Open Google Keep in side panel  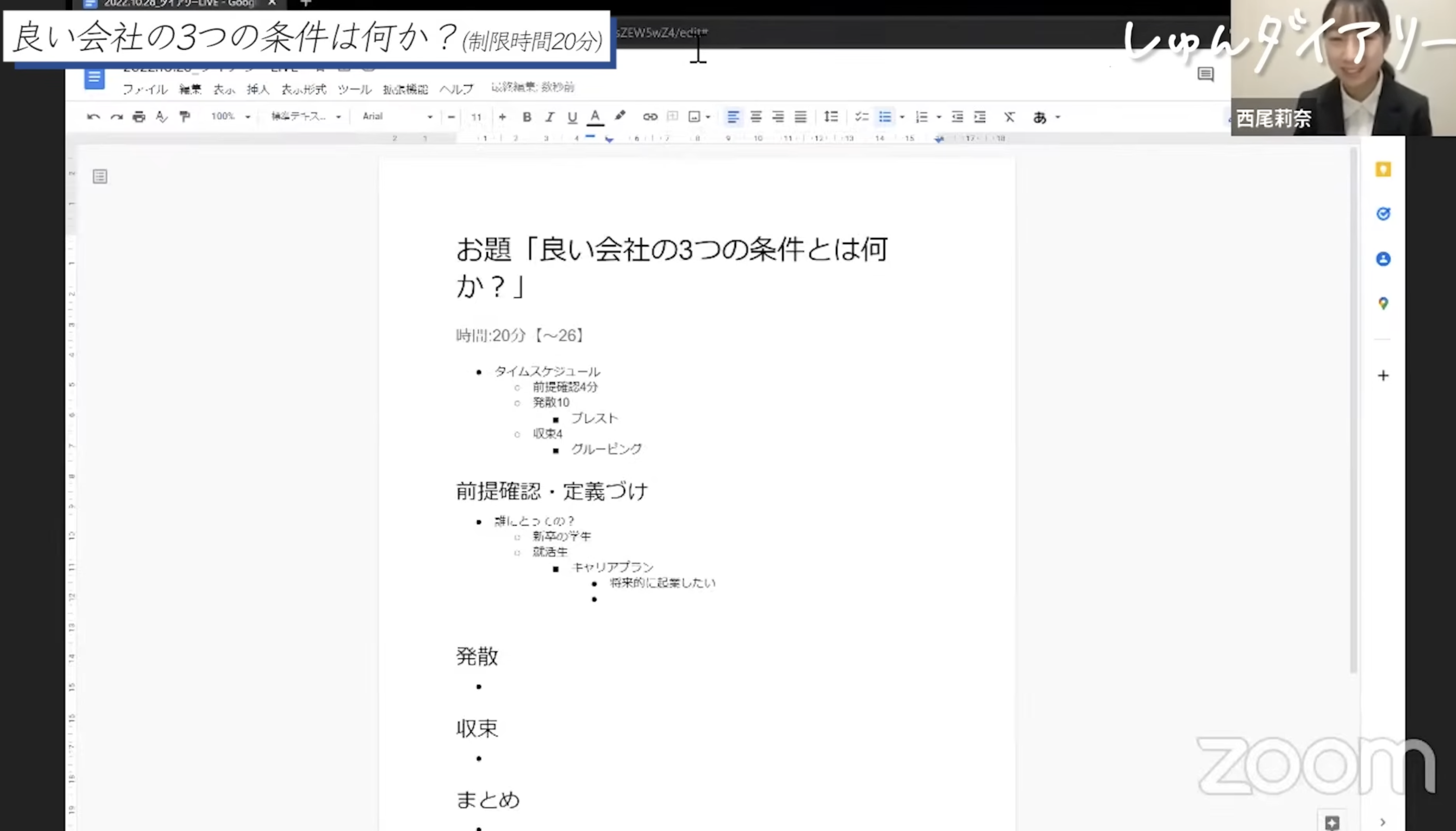(x=1382, y=170)
